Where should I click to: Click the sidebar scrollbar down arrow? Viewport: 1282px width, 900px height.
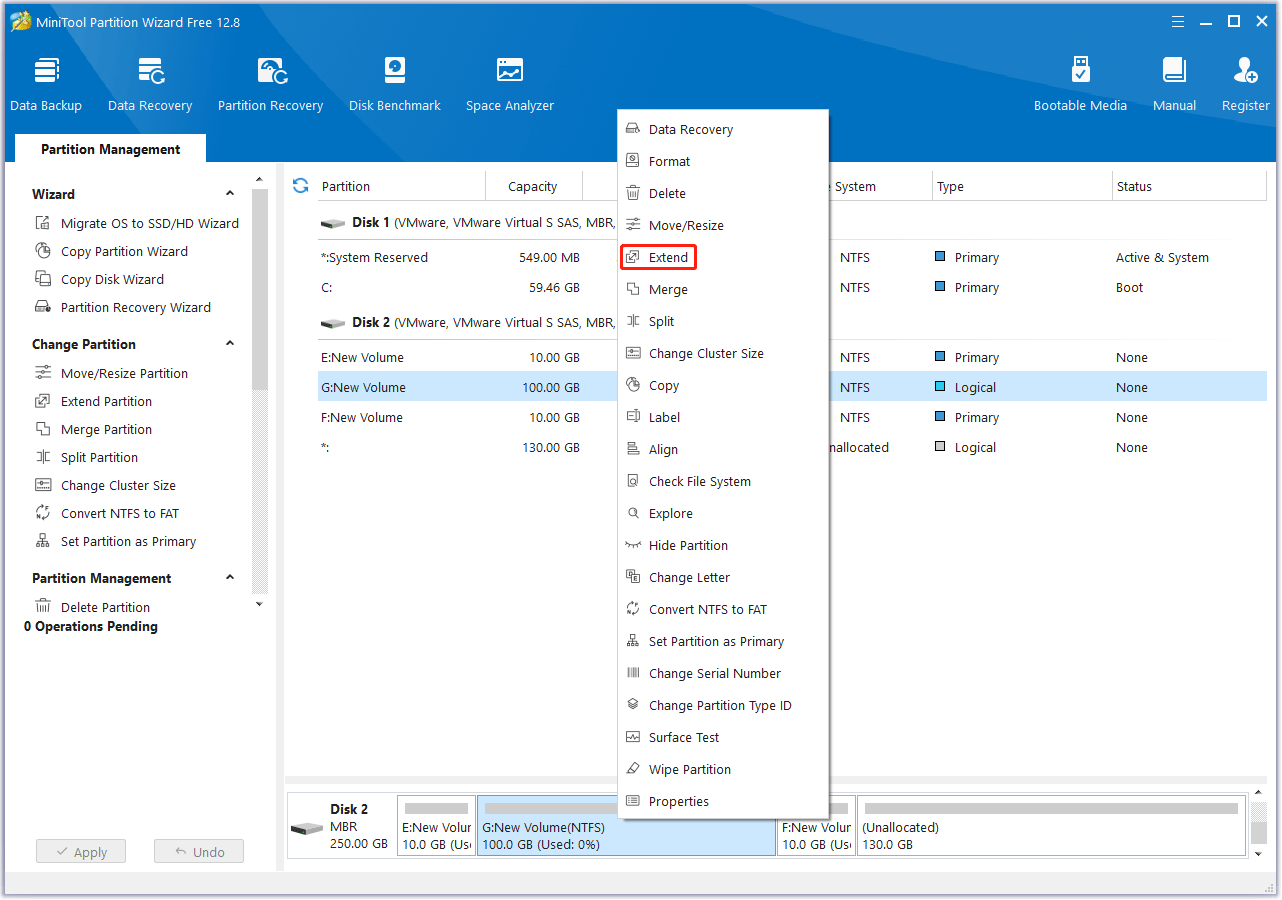click(x=260, y=603)
